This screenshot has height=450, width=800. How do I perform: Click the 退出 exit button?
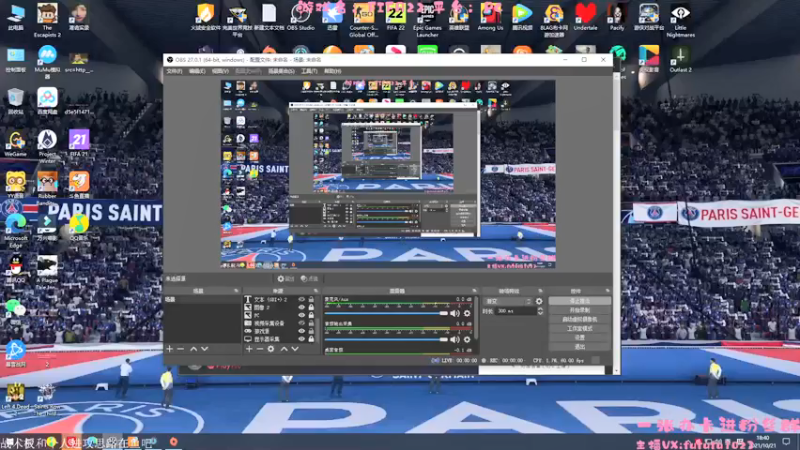[580, 347]
